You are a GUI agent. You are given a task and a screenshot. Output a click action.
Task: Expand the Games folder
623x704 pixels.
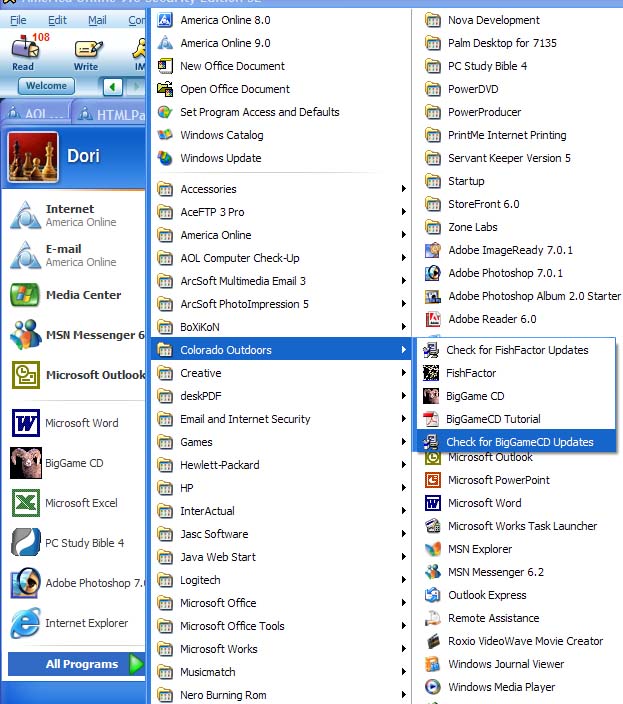[x=281, y=442]
